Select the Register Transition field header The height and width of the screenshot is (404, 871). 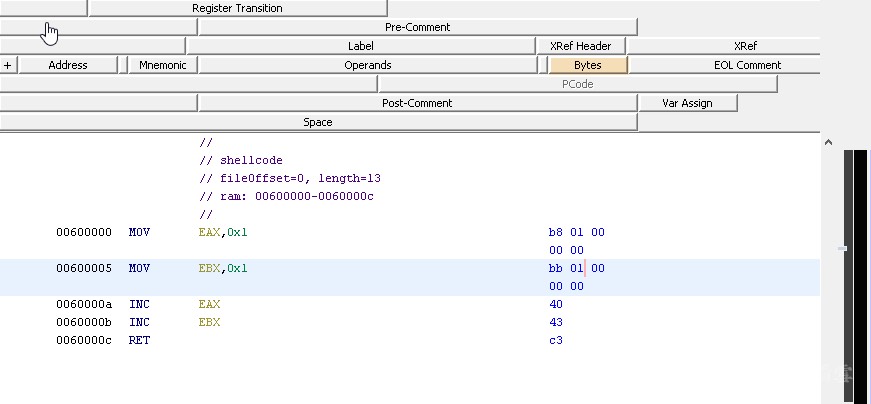pyautogui.click(x=237, y=8)
